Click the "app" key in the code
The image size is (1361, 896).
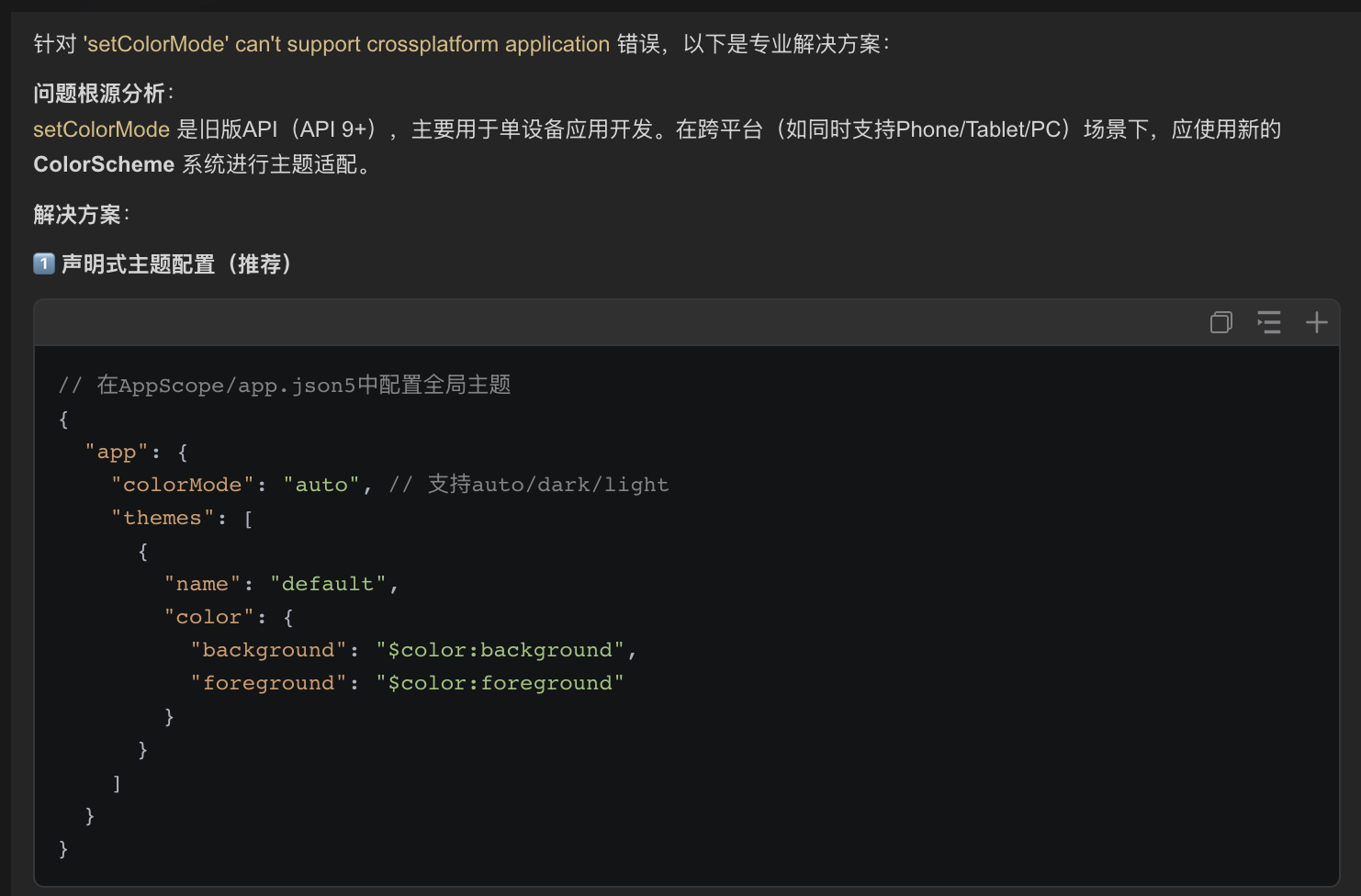[x=117, y=453]
